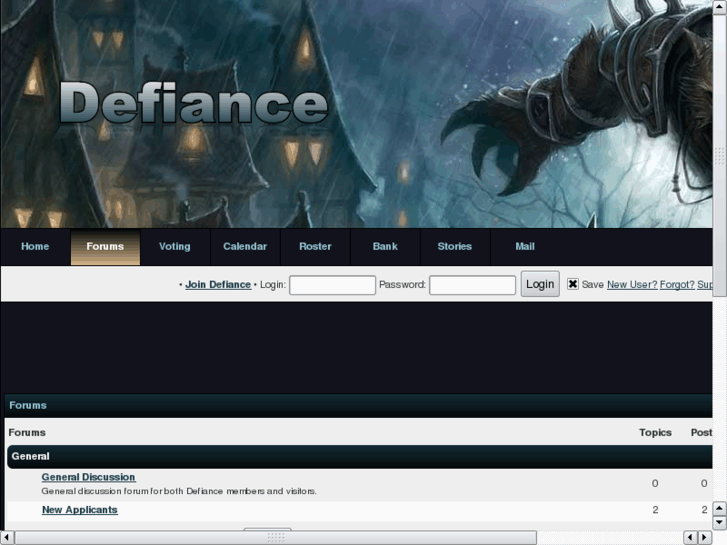Image resolution: width=727 pixels, height=545 pixels.
Task: Click the page scroll-down arrow at bottom right
Action: point(720,523)
